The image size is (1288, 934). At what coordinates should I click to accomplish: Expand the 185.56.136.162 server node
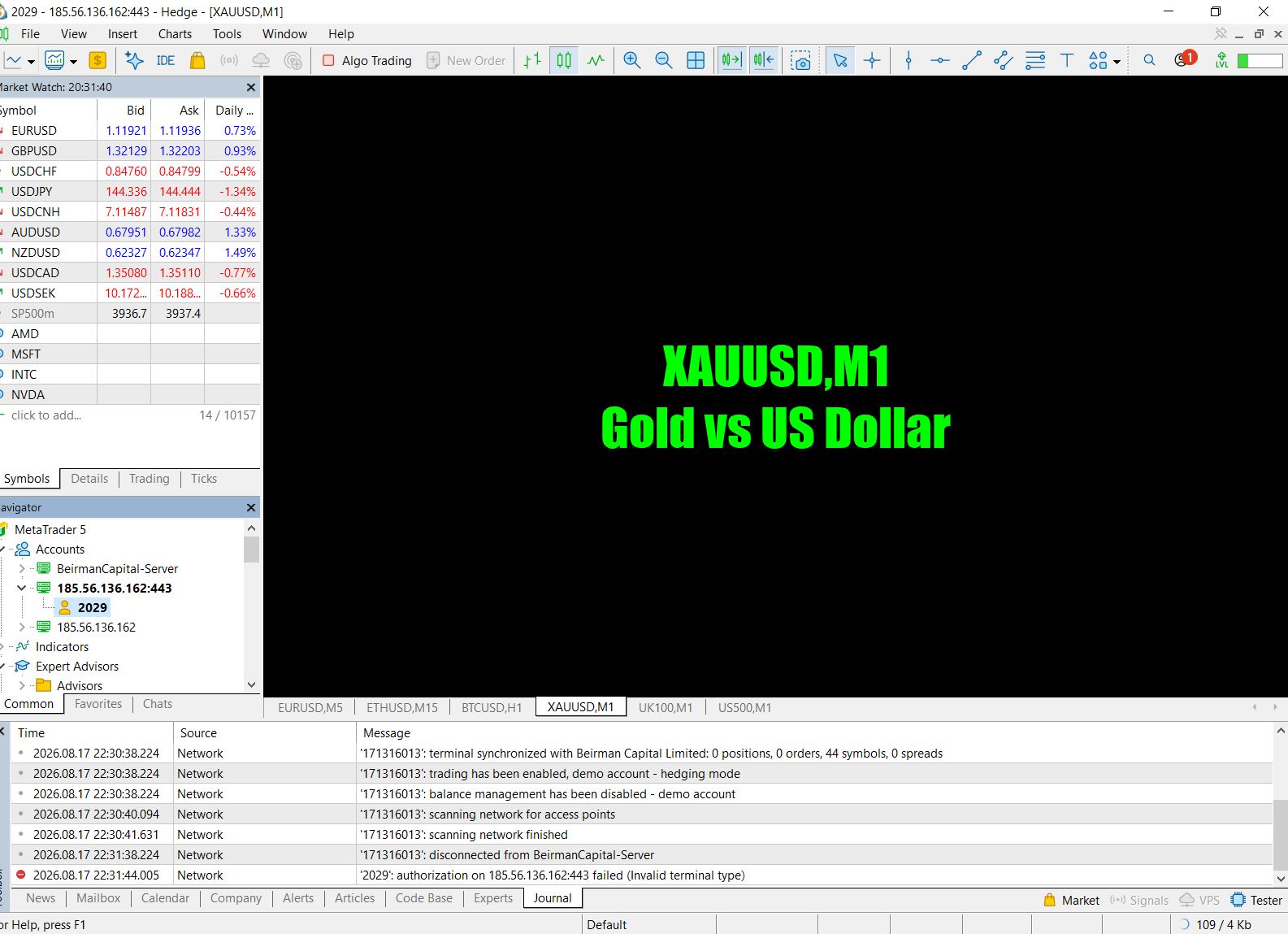click(22, 627)
